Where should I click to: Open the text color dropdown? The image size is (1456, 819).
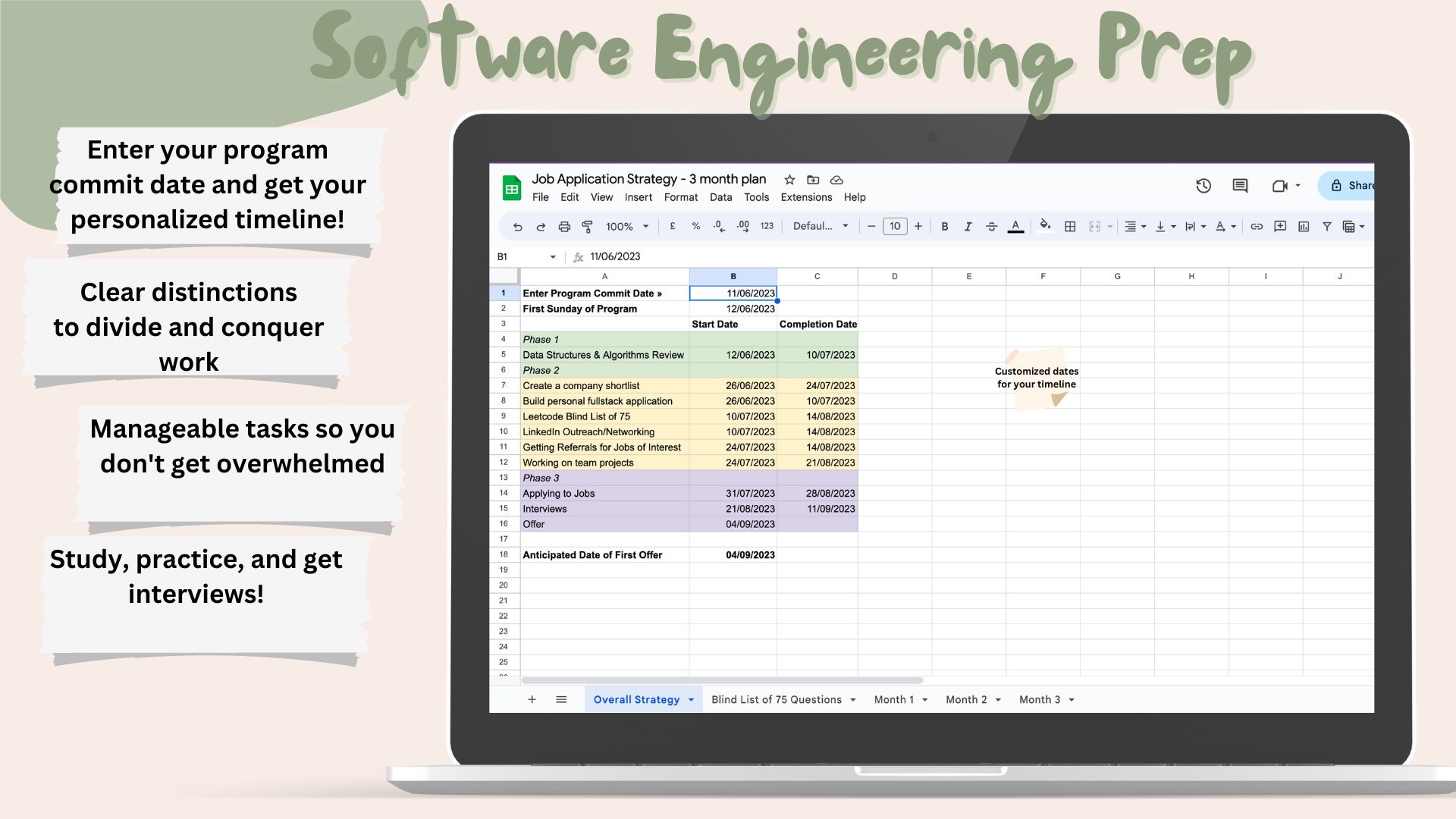[1015, 226]
